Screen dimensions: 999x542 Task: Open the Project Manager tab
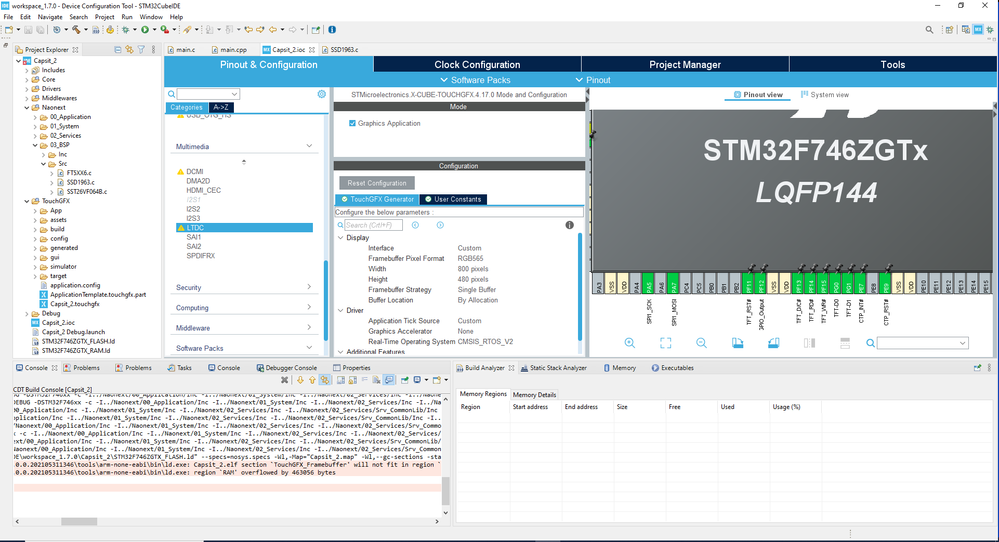point(685,64)
